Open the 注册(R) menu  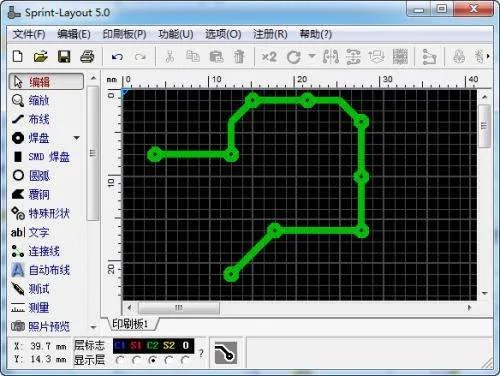tap(270, 34)
